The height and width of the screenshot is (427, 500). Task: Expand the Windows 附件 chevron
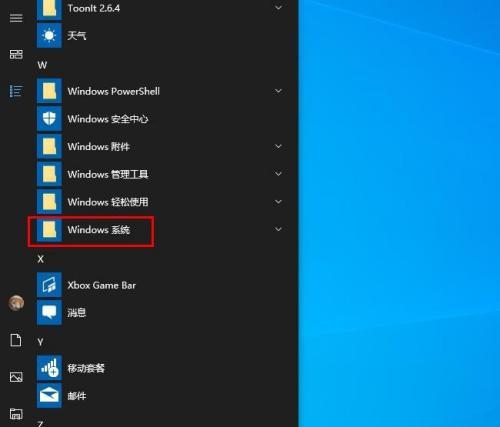[278, 146]
